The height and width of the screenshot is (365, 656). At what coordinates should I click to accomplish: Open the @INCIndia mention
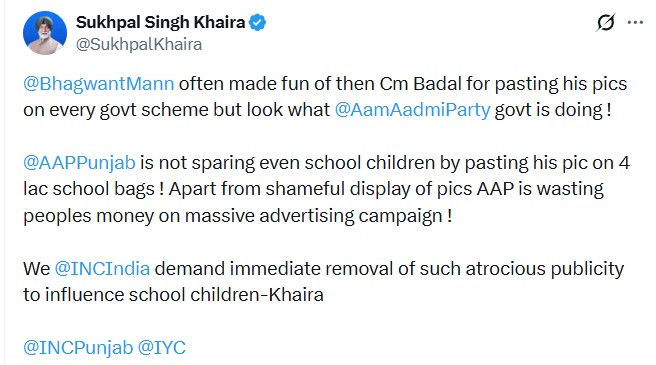click(102, 268)
